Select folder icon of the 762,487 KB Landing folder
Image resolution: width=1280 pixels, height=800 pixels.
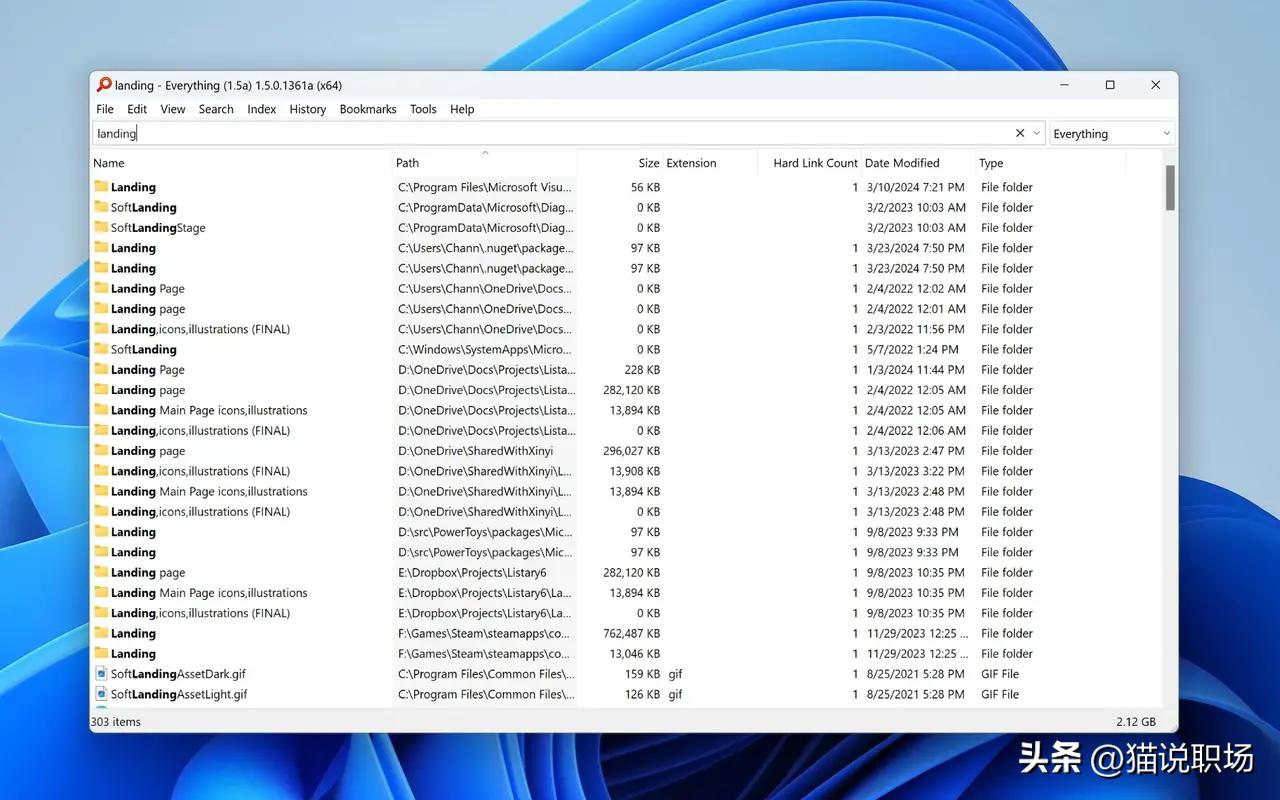click(x=101, y=633)
